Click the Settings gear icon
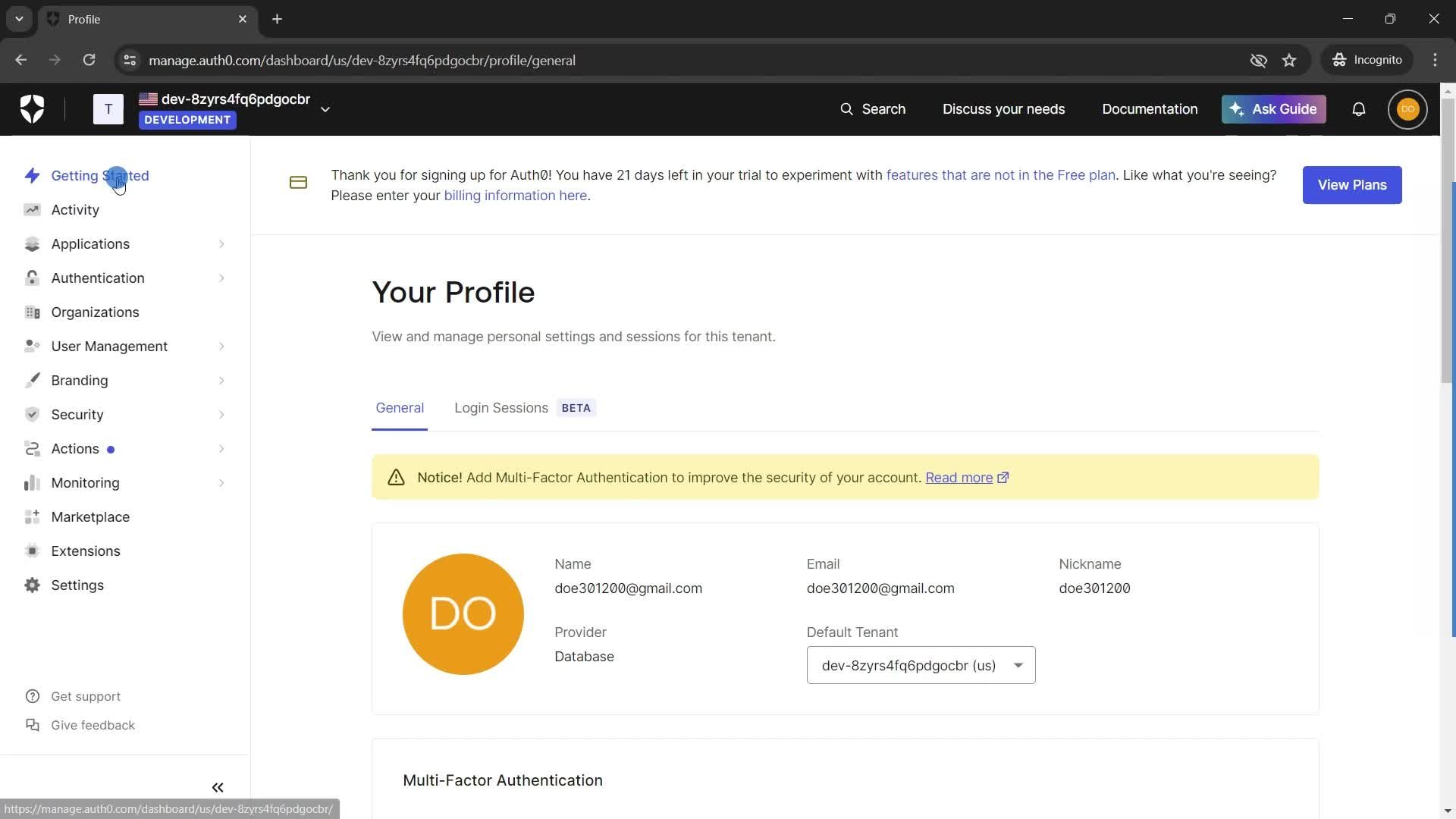This screenshot has width=1456, height=819. coord(32,585)
